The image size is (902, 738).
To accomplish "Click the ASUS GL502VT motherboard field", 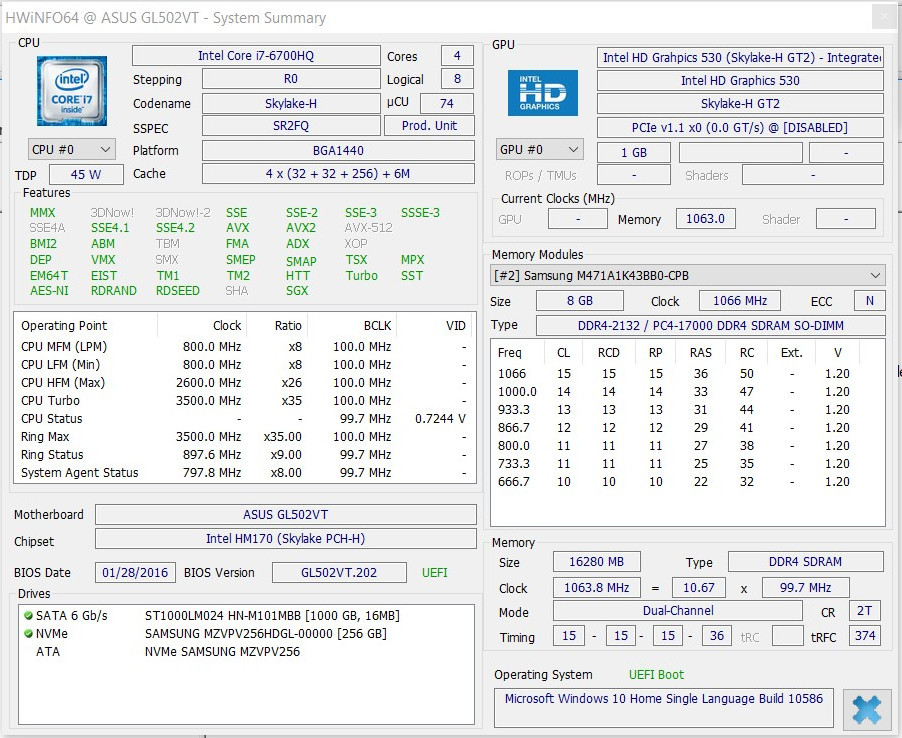I will pyautogui.click(x=285, y=515).
